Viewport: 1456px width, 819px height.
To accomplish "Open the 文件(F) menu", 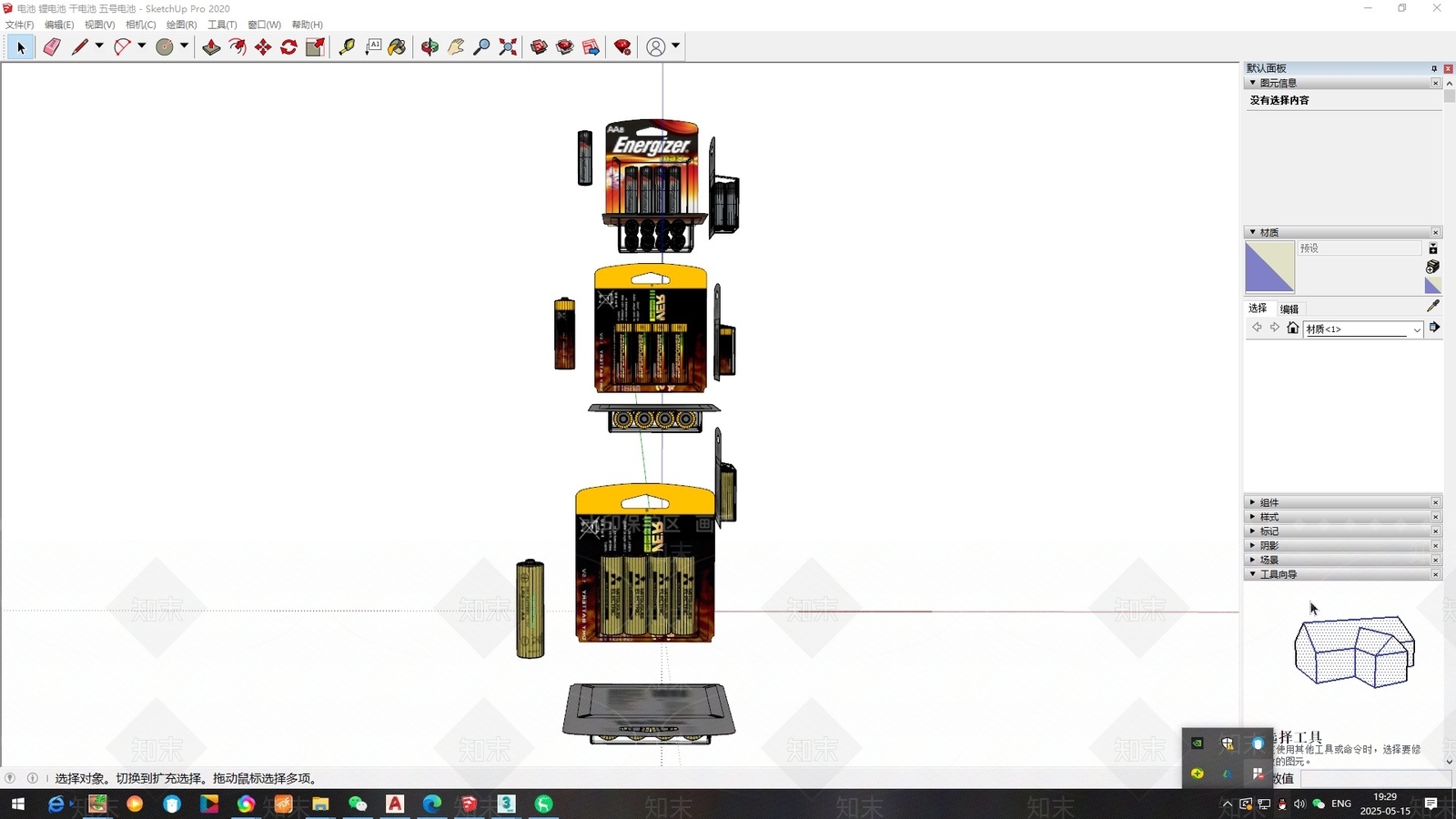I will click(19, 25).
